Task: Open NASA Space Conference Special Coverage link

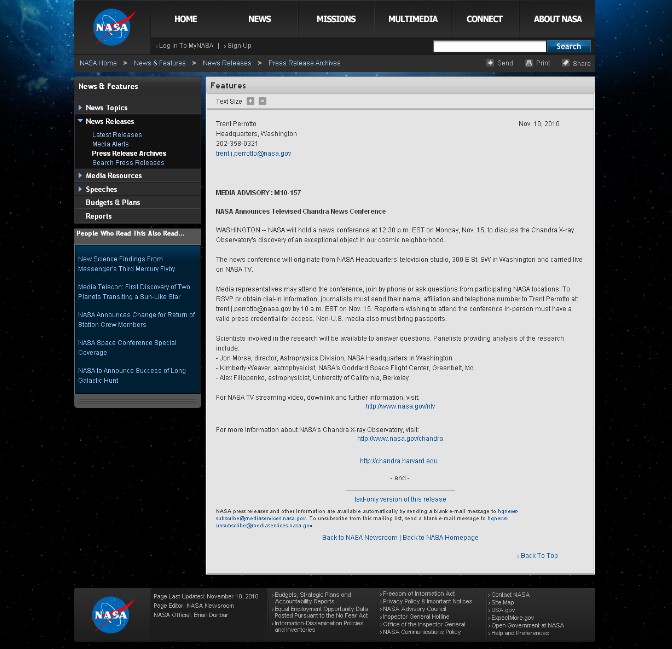Action: click(127, 348)
